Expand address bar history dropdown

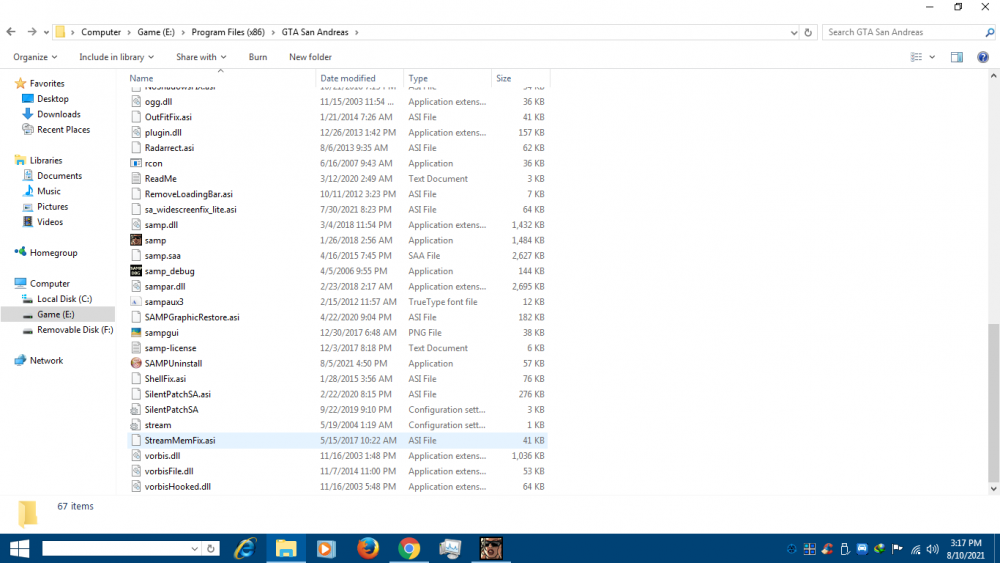click(x=793, y=32)
